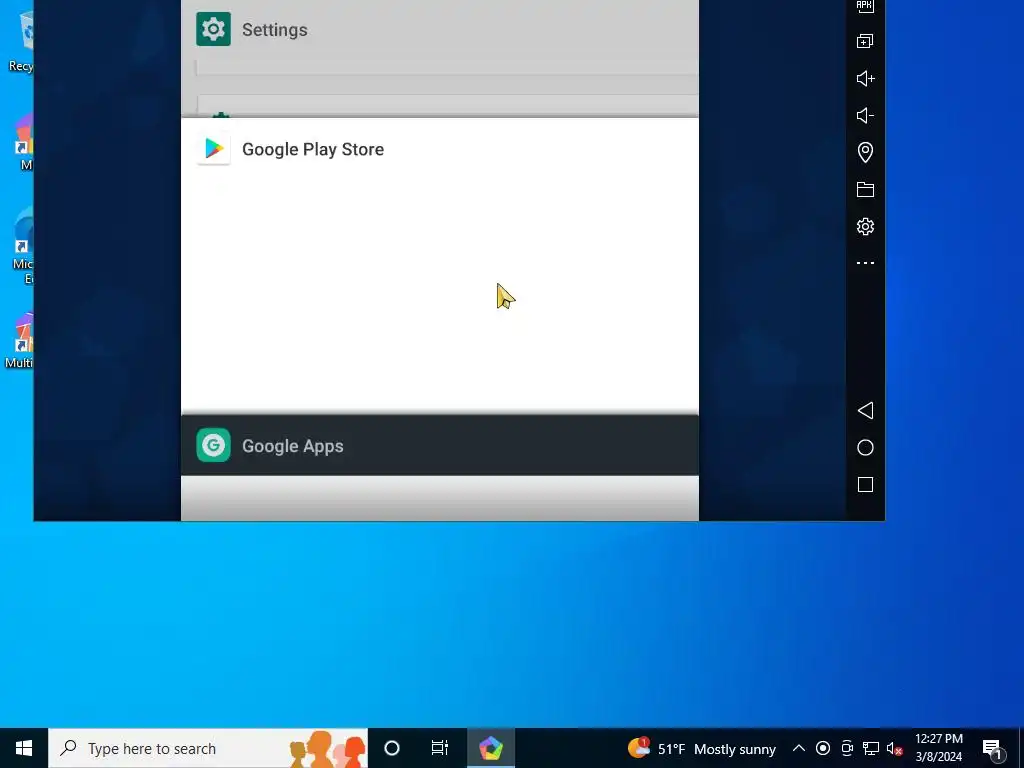1024x768 pixels.
Task: Open the Google Play Store recent card
Action: tap(440, 266)
